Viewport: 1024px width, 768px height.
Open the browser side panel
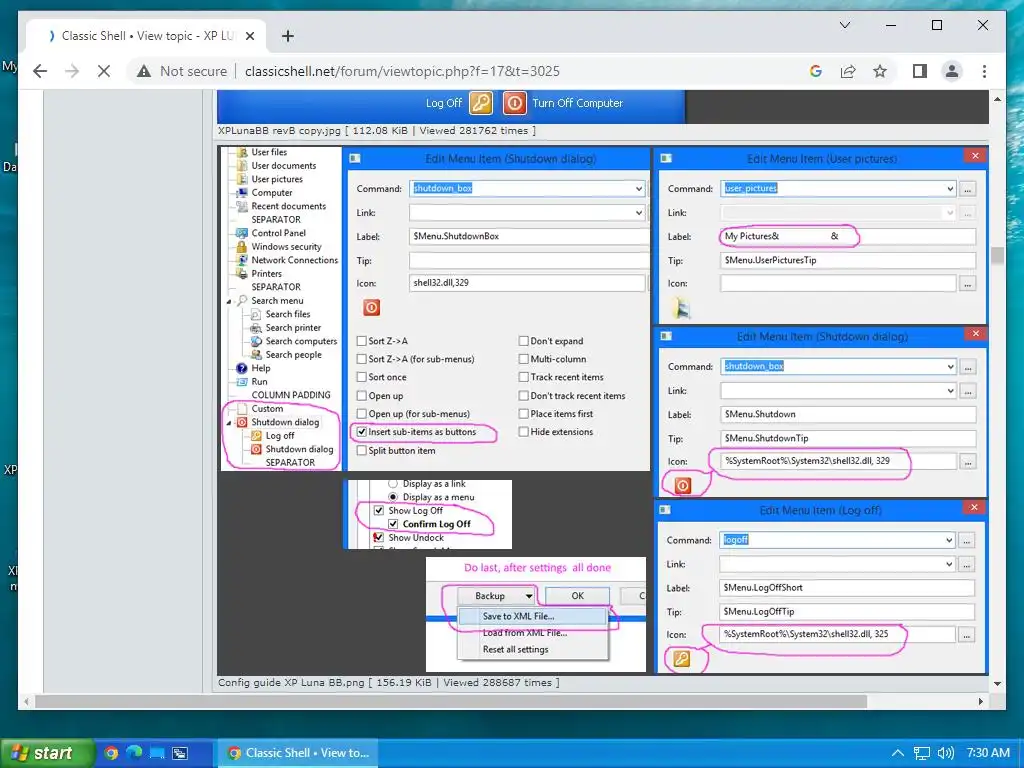point(920,71)
